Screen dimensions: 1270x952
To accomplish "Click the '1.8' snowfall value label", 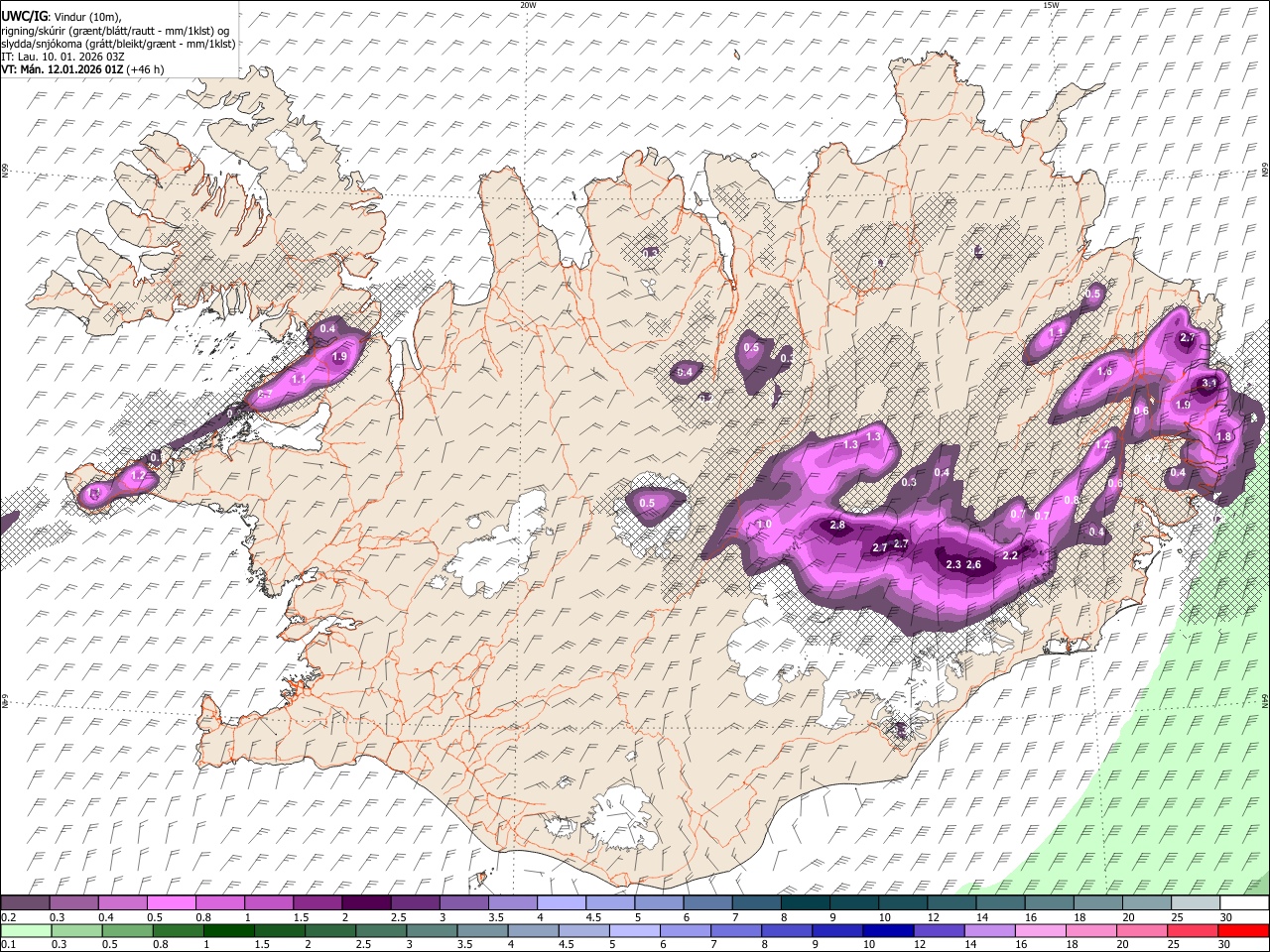I will point(1223,436).
